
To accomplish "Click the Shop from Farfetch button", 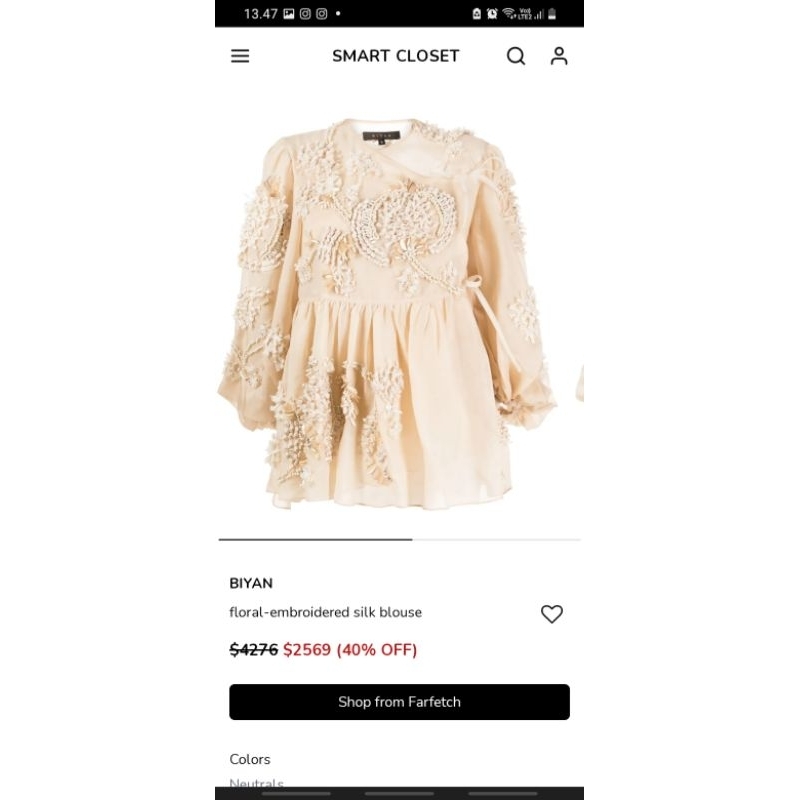I will pos(399,702).
